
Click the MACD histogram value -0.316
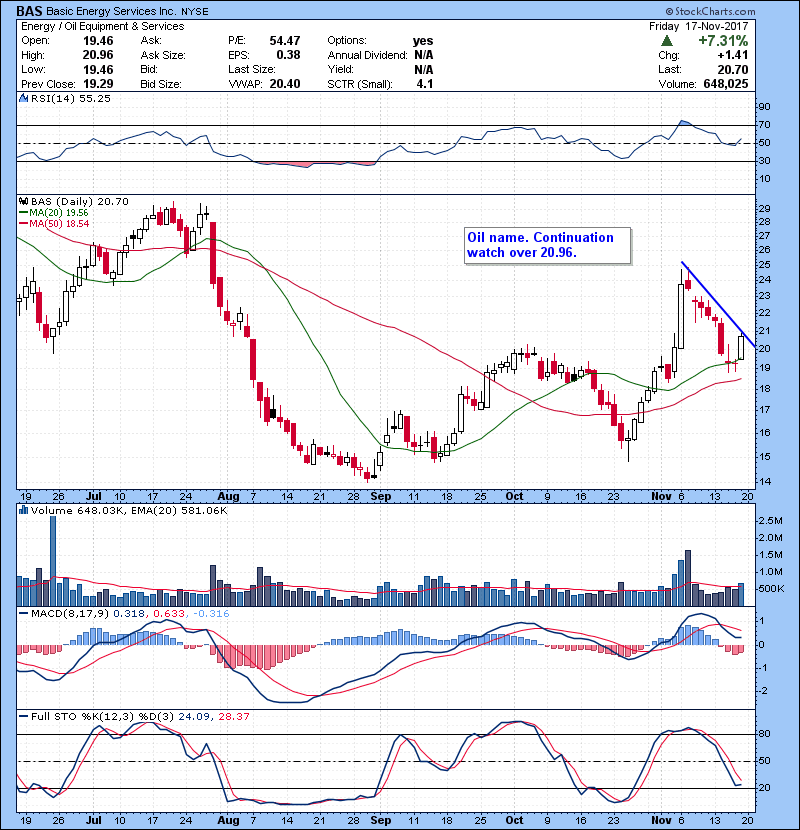(x=211, y=614)
